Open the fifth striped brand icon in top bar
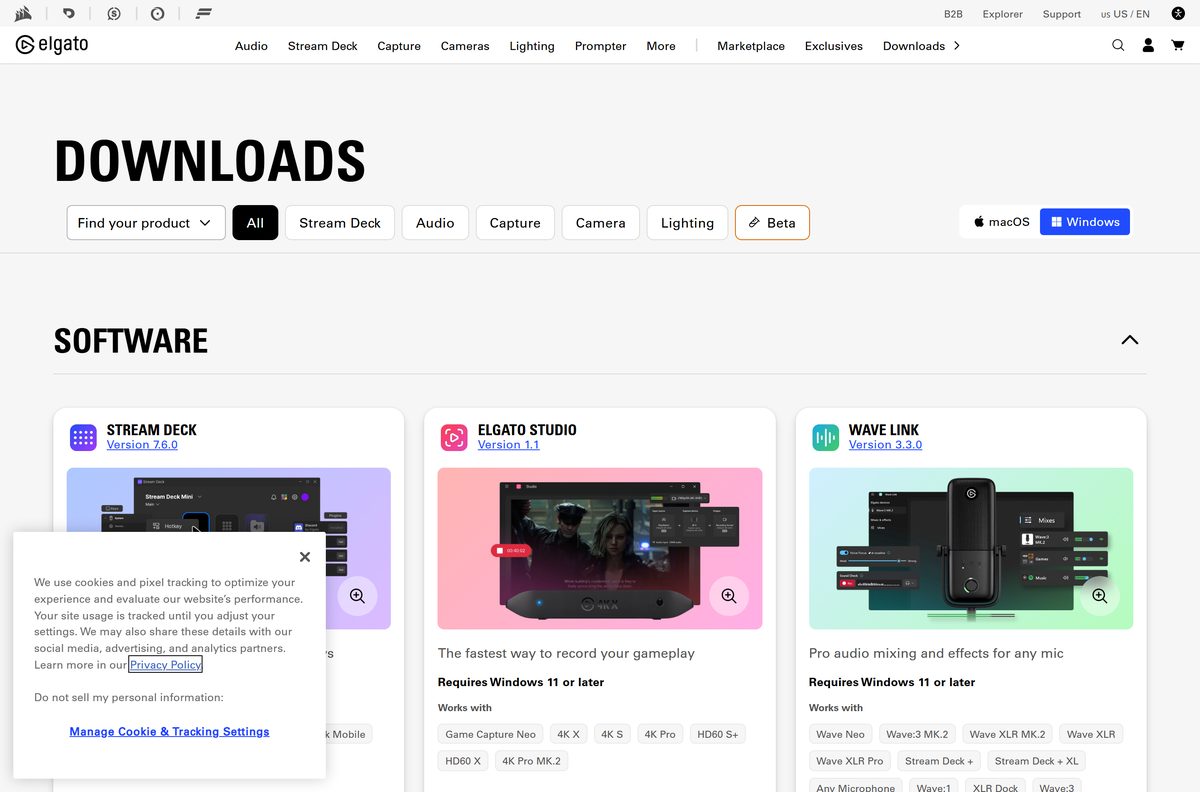This screenshot has width=1200, height=792. pyautogui.click(x=203, y=14)
